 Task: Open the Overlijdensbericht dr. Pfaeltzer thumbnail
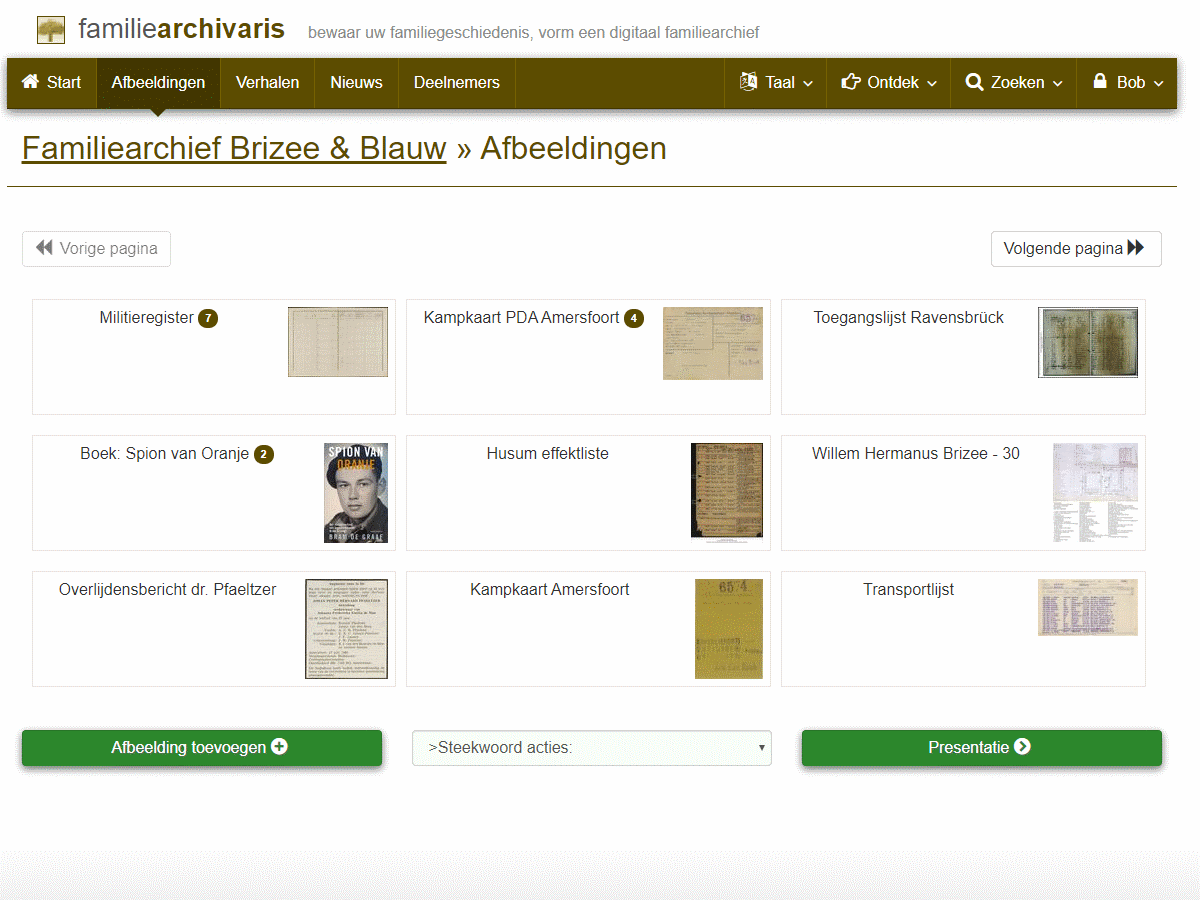click(346, 629)
